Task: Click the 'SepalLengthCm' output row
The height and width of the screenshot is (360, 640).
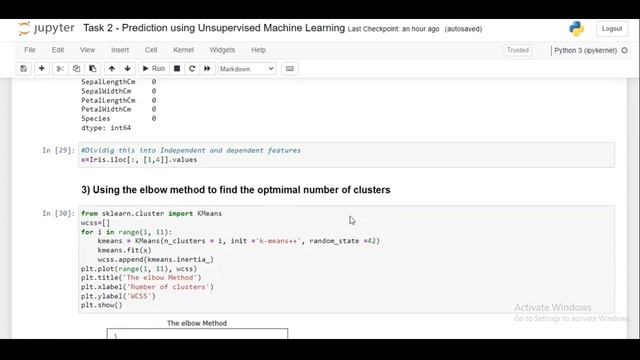Action: [118, 82]
